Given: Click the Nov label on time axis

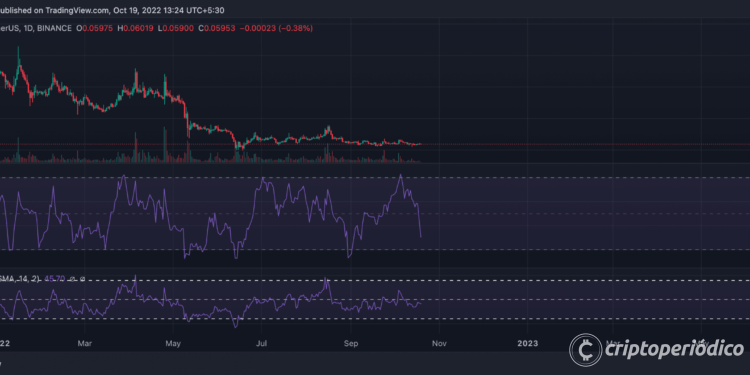Looking at the screenshot, I should 439,343.
